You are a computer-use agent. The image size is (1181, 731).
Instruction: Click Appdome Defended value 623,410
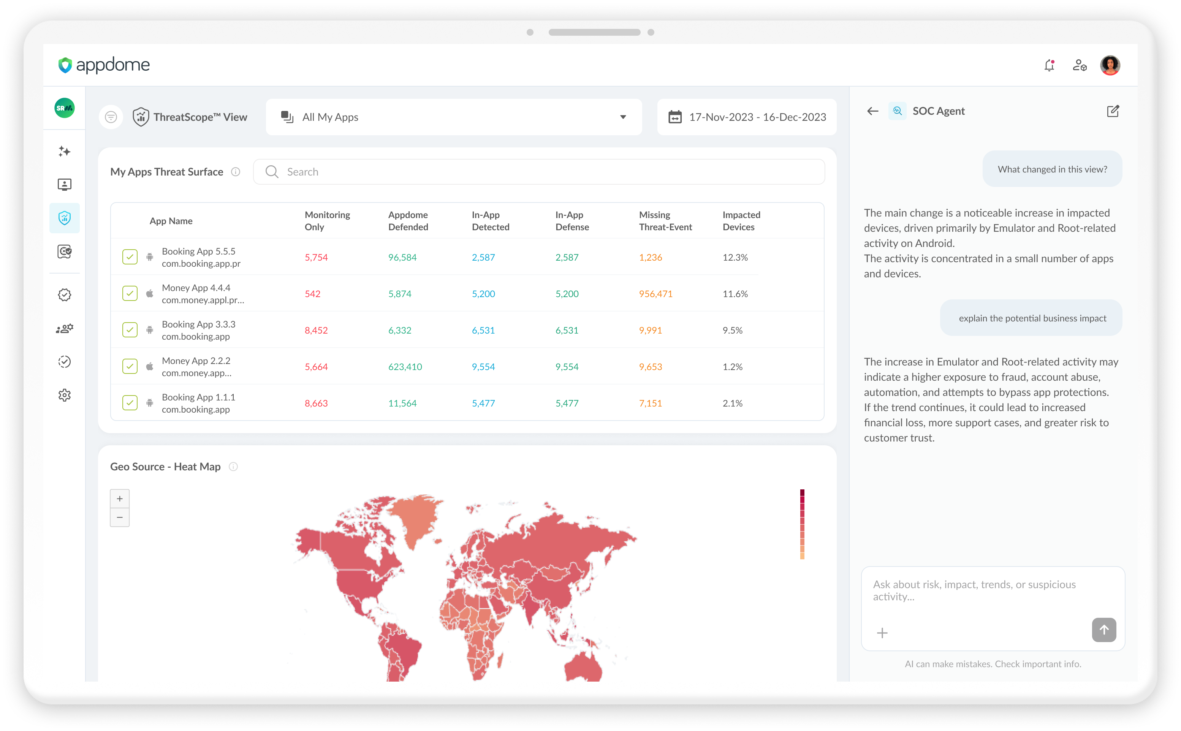[x=405, y=367]
